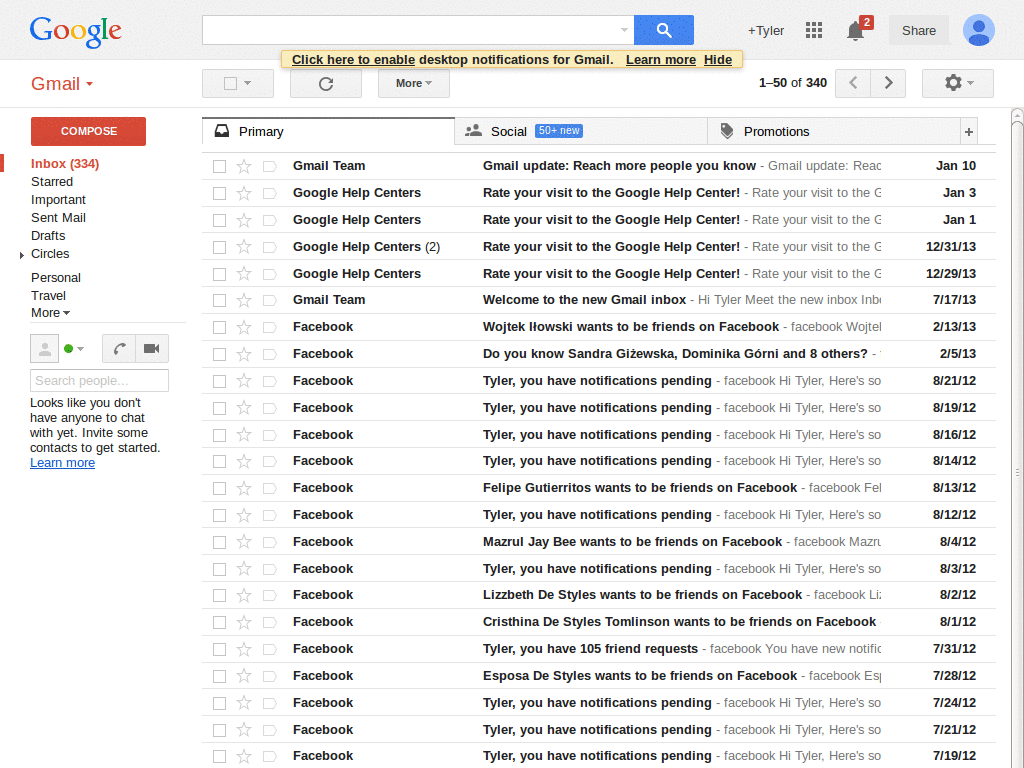The height and width of the screenshot is (768, 1024).
Task: Click the chat profile picture icon
Action: point(44,349)
